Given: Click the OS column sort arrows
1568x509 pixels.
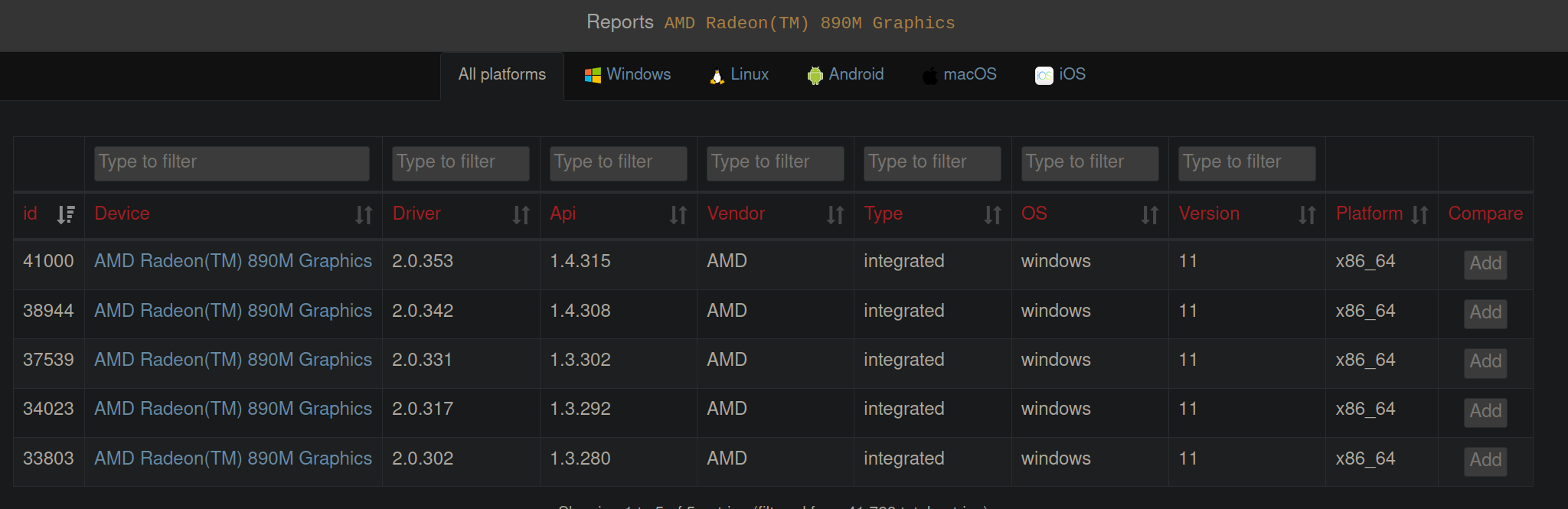Looking at the screenshot, I should [x=1150, y=215].
